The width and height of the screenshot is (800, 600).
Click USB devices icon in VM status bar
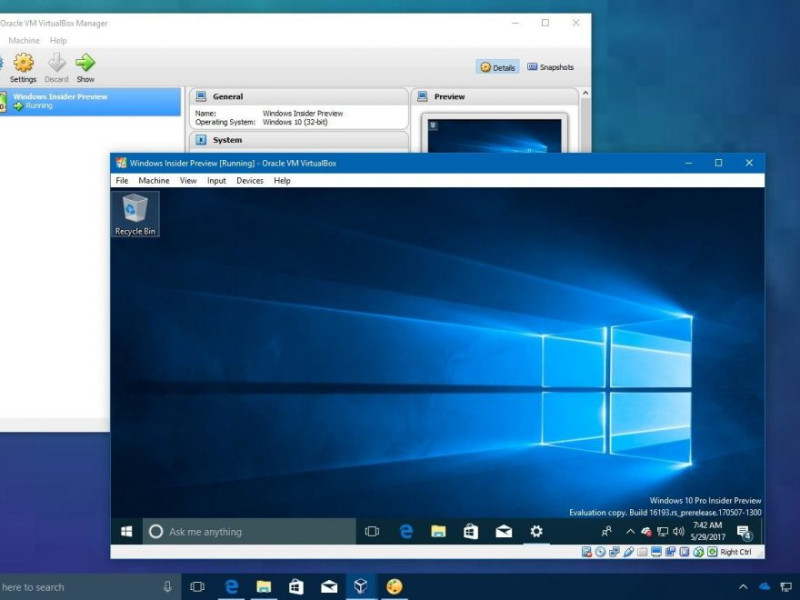(x=629, y=552)
